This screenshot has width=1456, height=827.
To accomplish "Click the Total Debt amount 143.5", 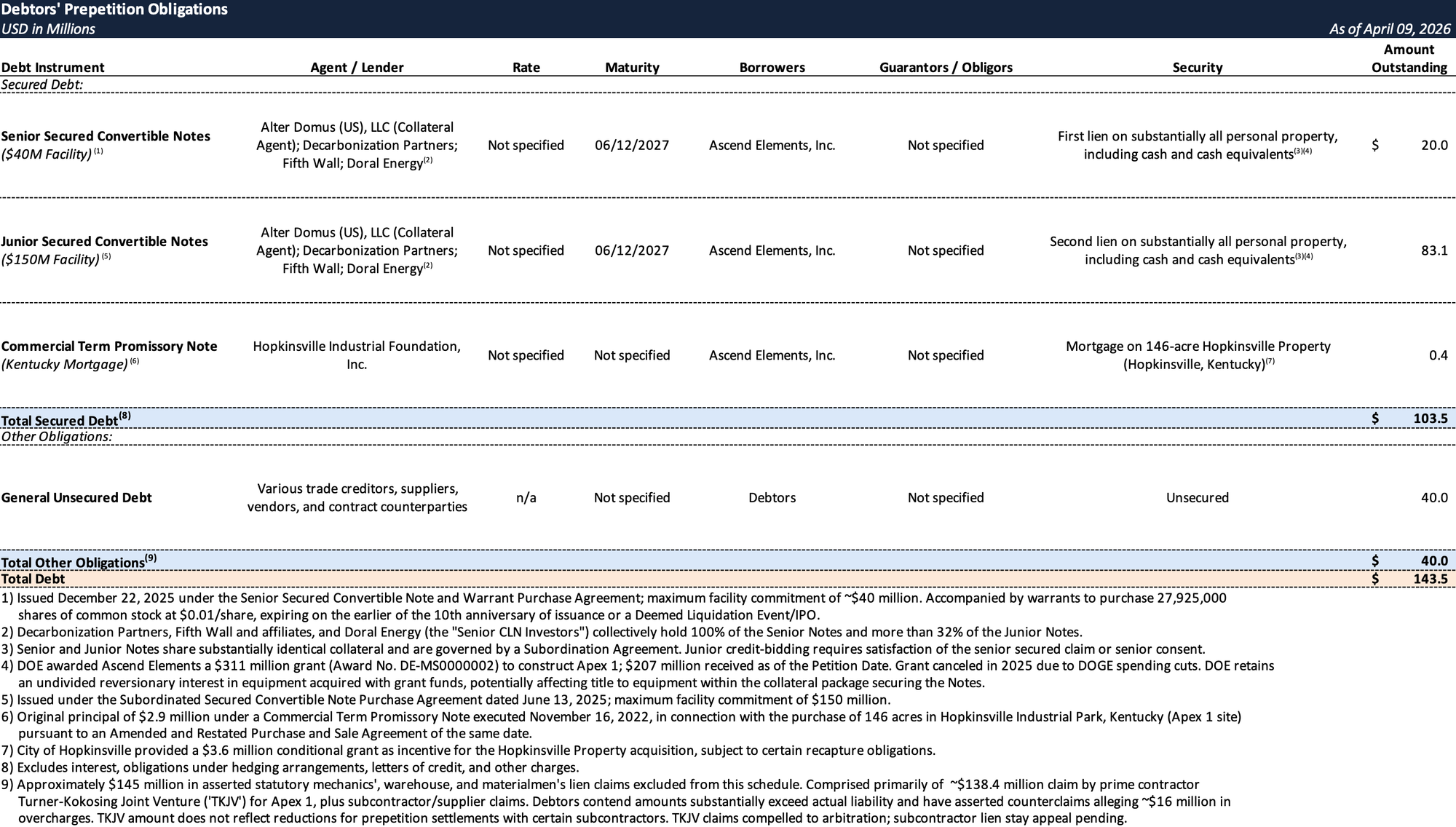I will click(1430, 579).
